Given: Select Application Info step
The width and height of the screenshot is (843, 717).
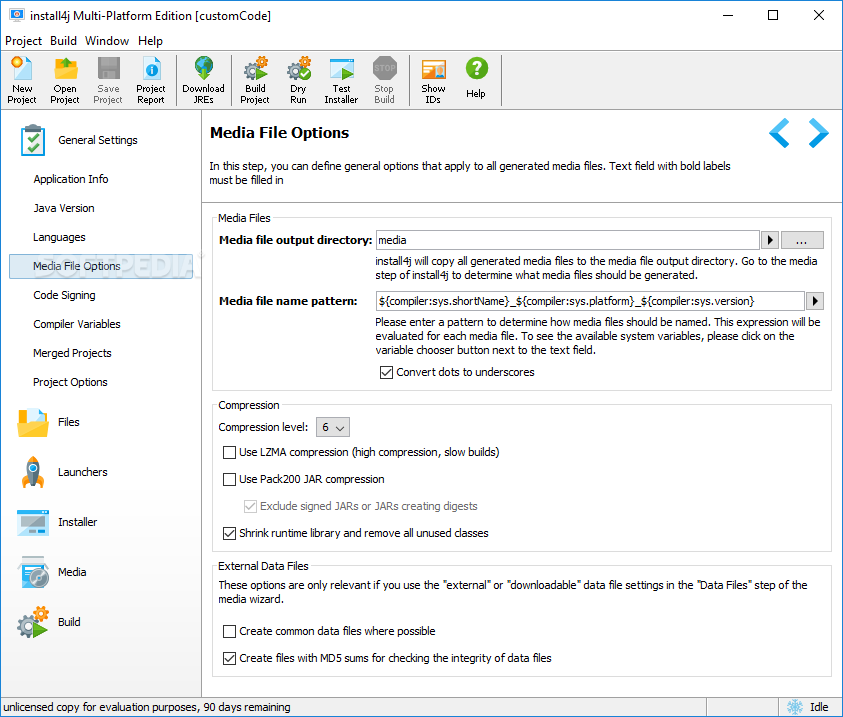Looking at the screenshot, I should [70, 180].
